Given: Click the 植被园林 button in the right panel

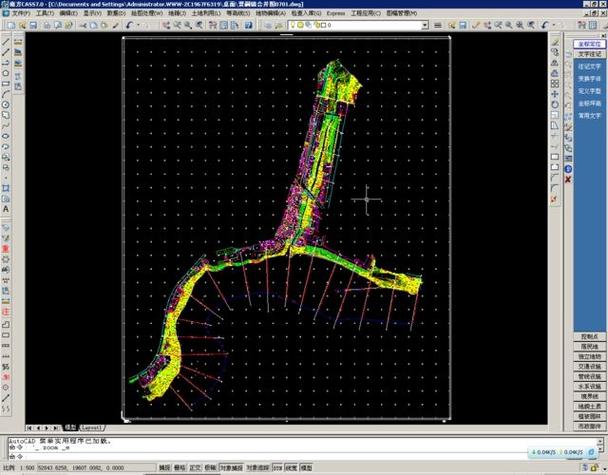Looking at the screenshot, I should coord(589,416).
